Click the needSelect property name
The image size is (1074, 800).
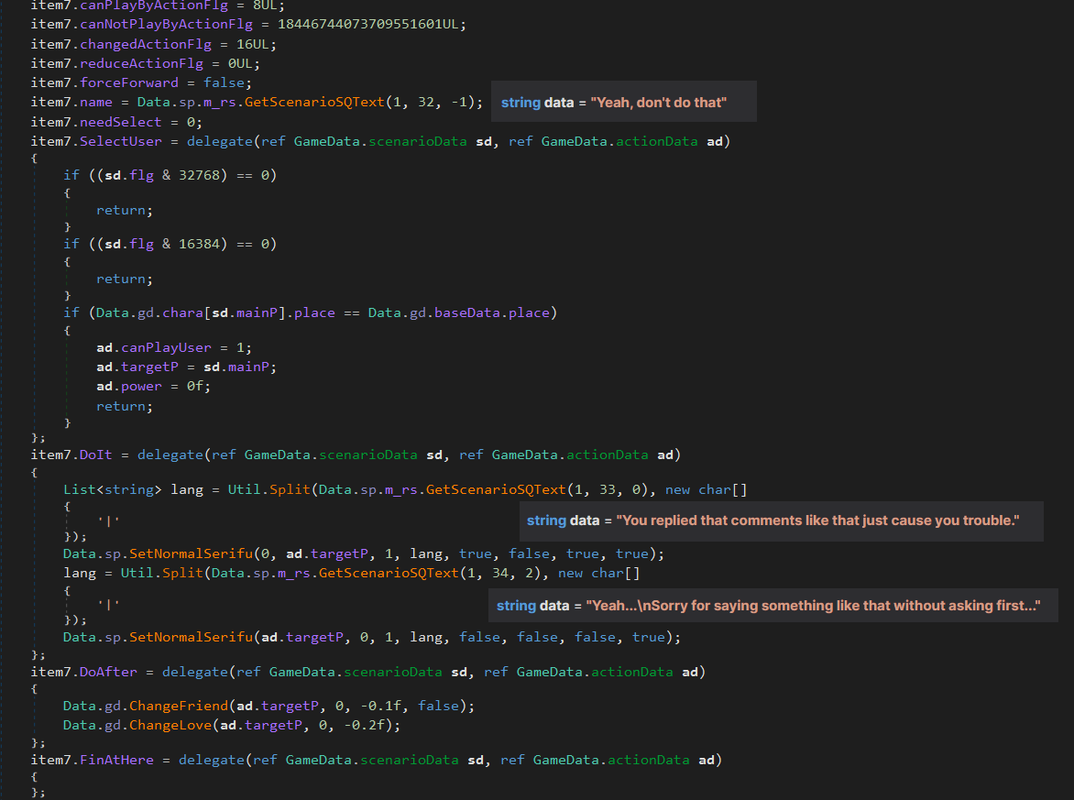(121, 122)
